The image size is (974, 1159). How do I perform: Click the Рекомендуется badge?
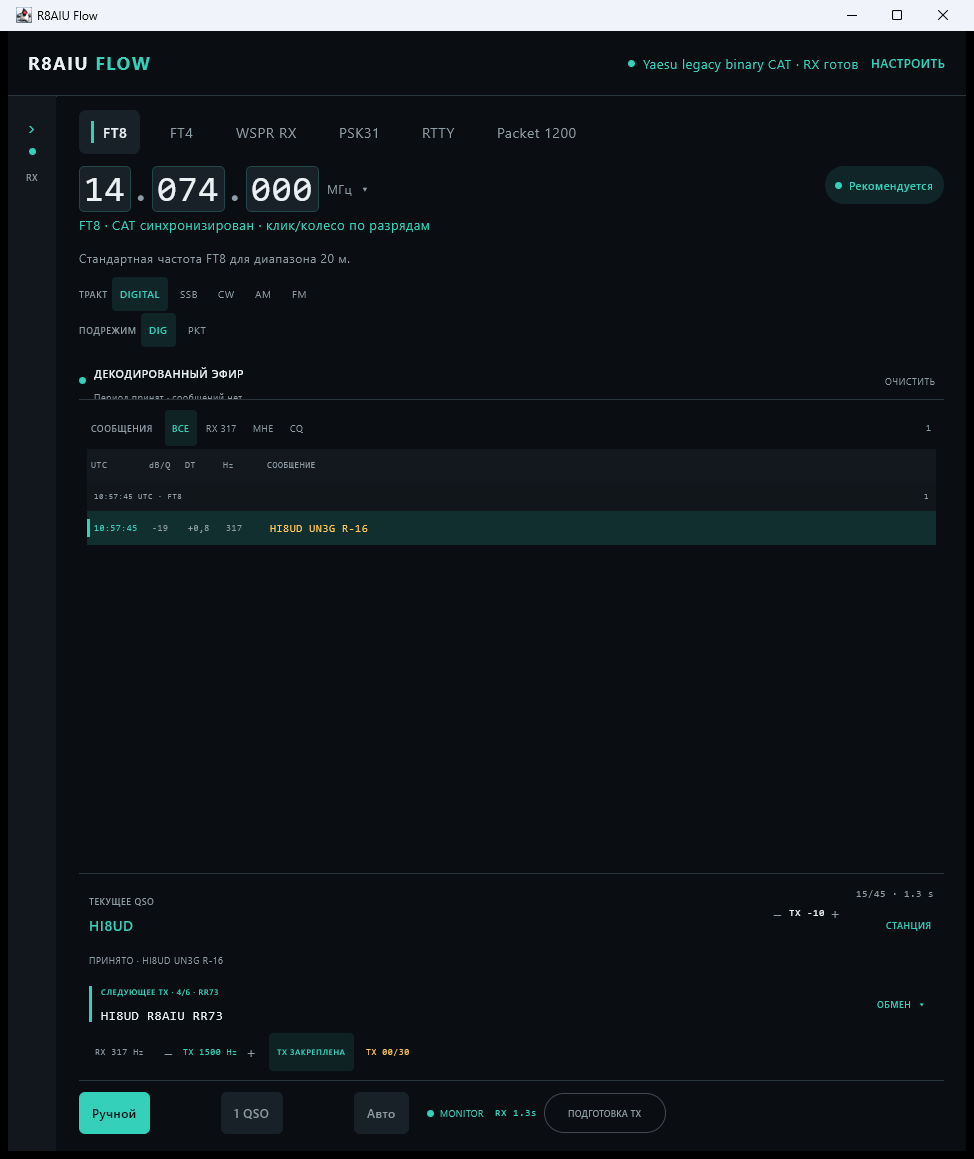pyautogui.click(x=884, y=186)
